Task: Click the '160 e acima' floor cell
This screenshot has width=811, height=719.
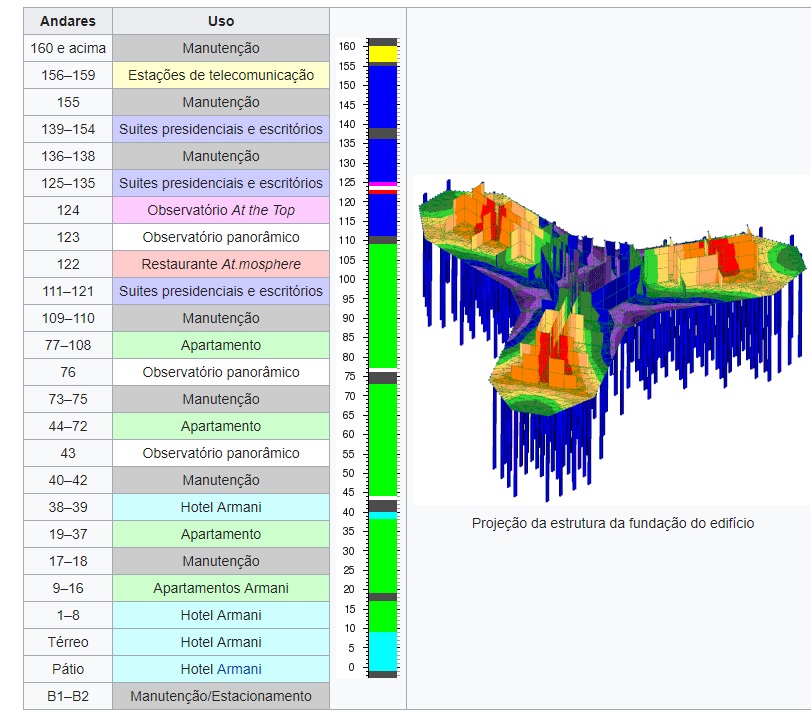Action: click(68, 48)
